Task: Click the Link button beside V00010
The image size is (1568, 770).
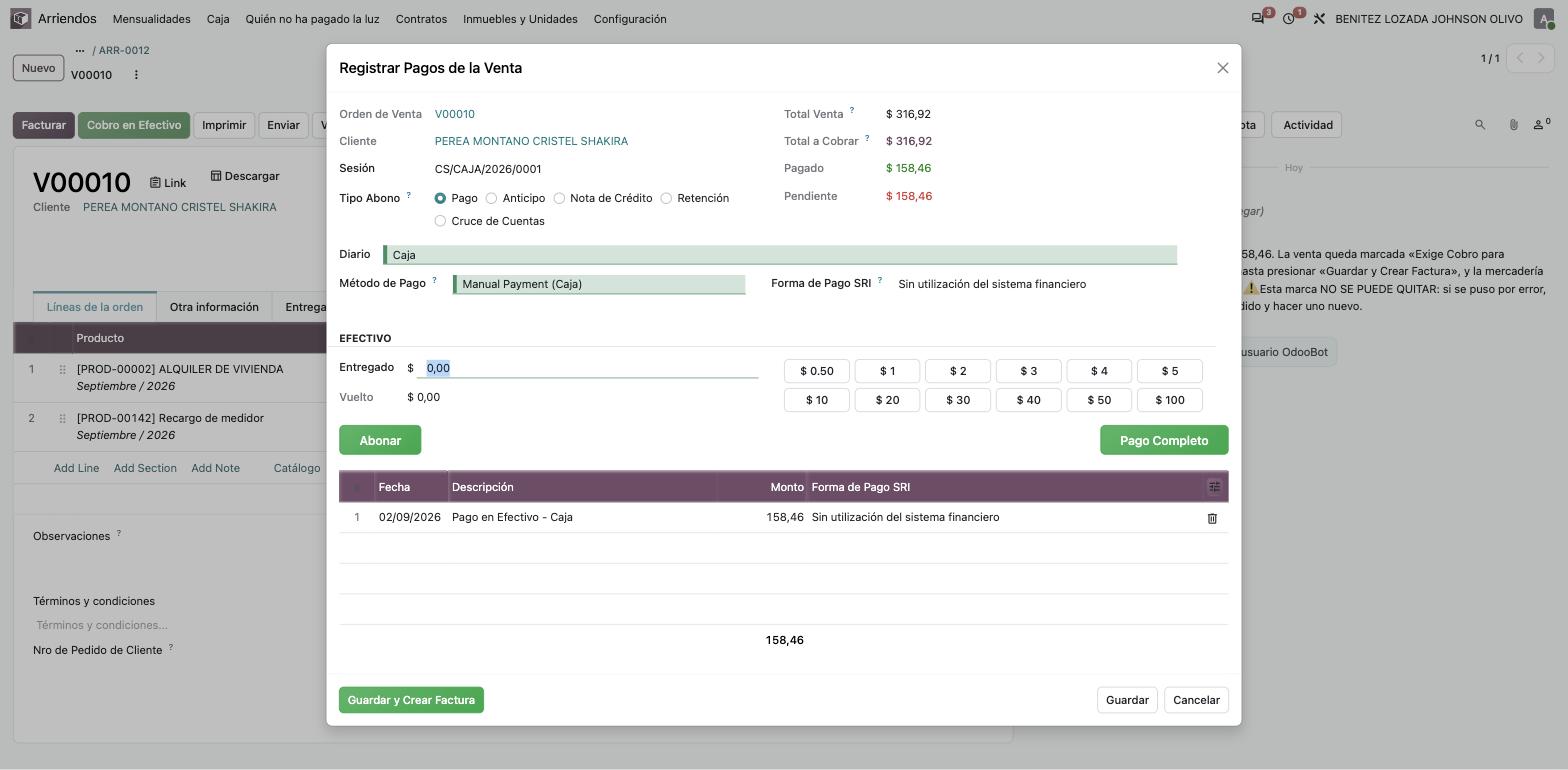Action: (168, 183)
